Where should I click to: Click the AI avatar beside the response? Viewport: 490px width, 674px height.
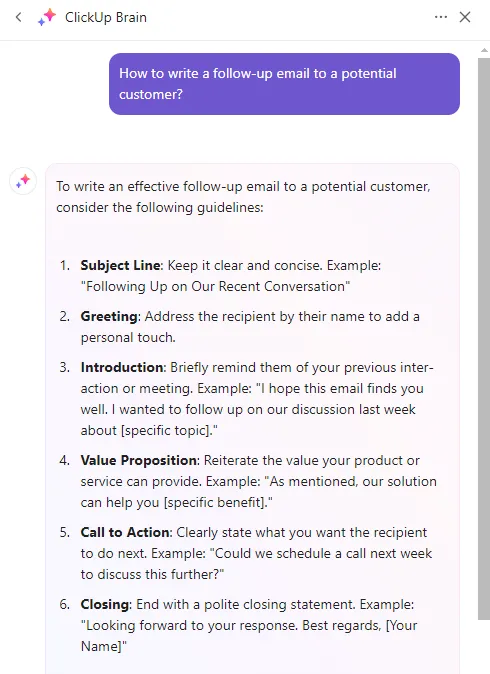pos(23,181)
